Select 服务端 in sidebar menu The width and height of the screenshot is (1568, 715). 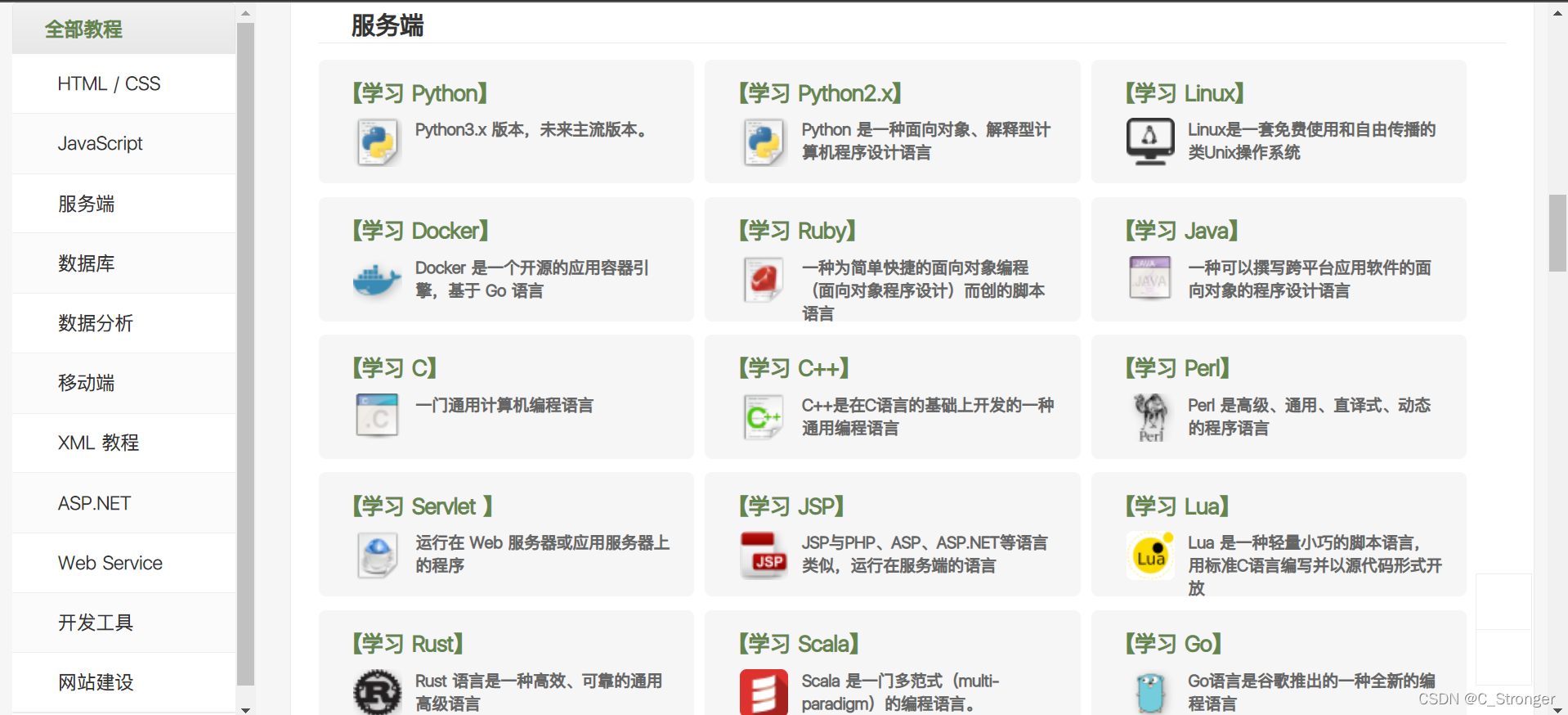(x=124, y=204)
